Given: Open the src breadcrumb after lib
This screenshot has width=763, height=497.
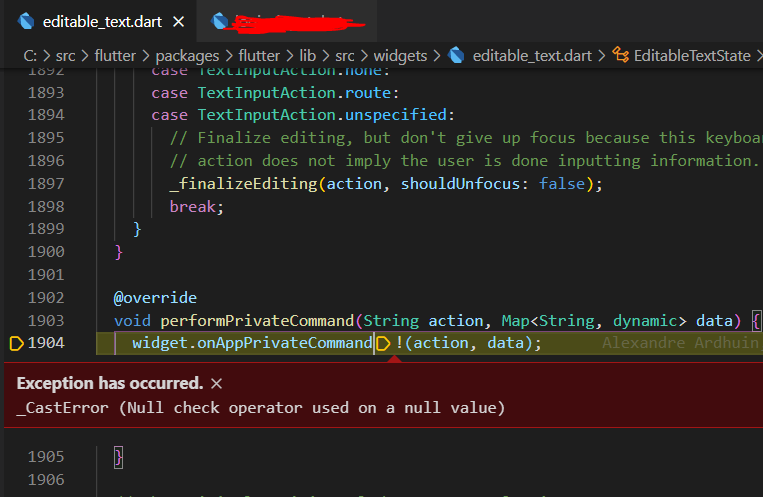Looking at the screenshot, I should click(x=345, y=55).
